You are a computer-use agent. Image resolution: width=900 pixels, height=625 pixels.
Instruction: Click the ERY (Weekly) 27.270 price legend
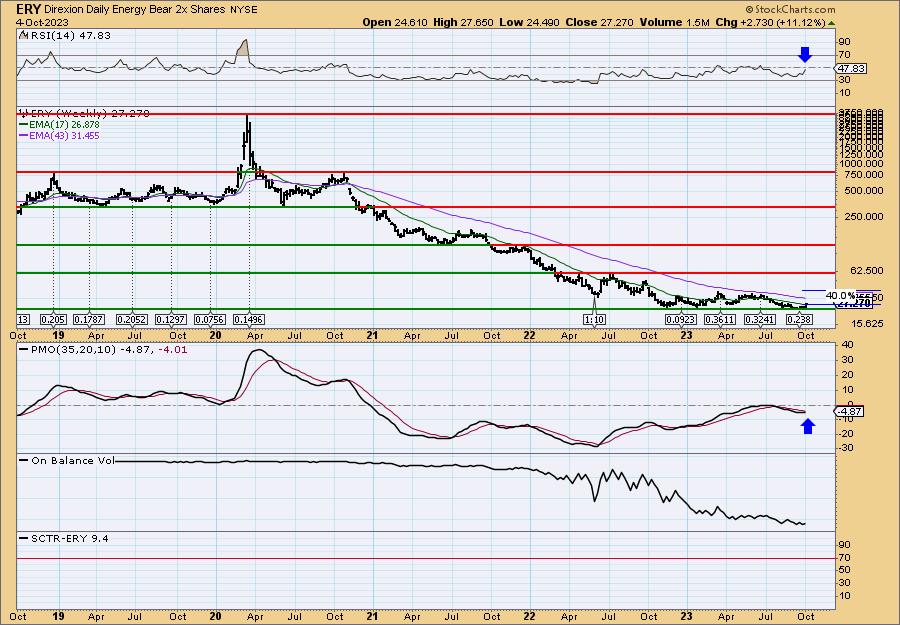pyautogui.click(x=84, y=114)
